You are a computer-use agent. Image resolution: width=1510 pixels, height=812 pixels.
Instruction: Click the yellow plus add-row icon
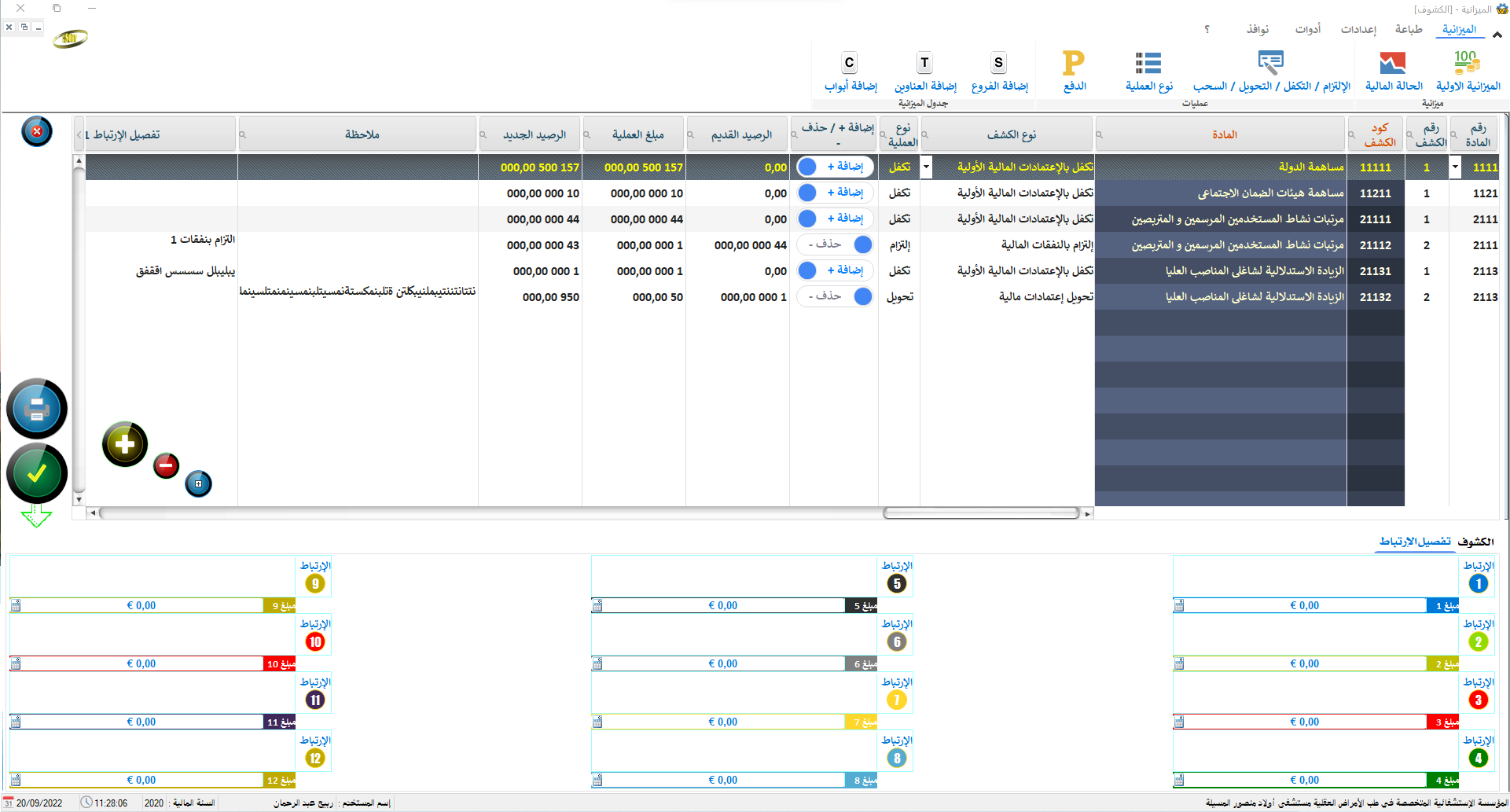[x=125, y=445]
